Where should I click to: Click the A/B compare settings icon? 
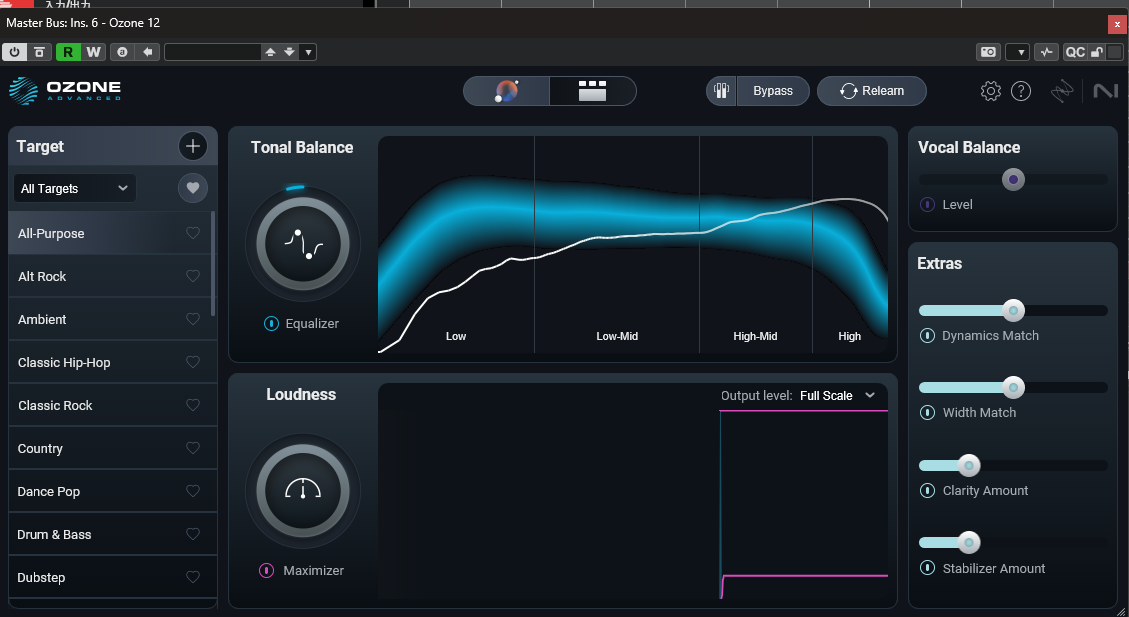[x=122, y=52]
